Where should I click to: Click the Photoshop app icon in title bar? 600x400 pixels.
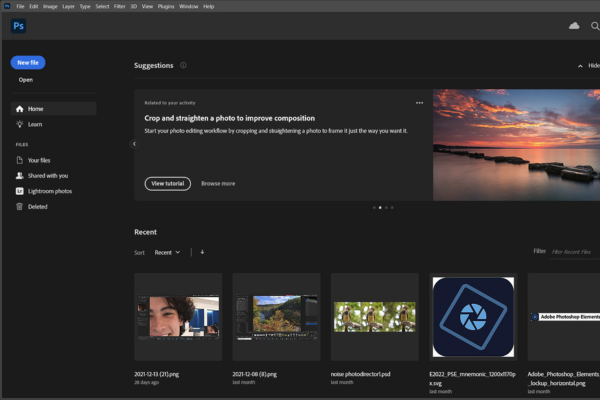[7, 6]
